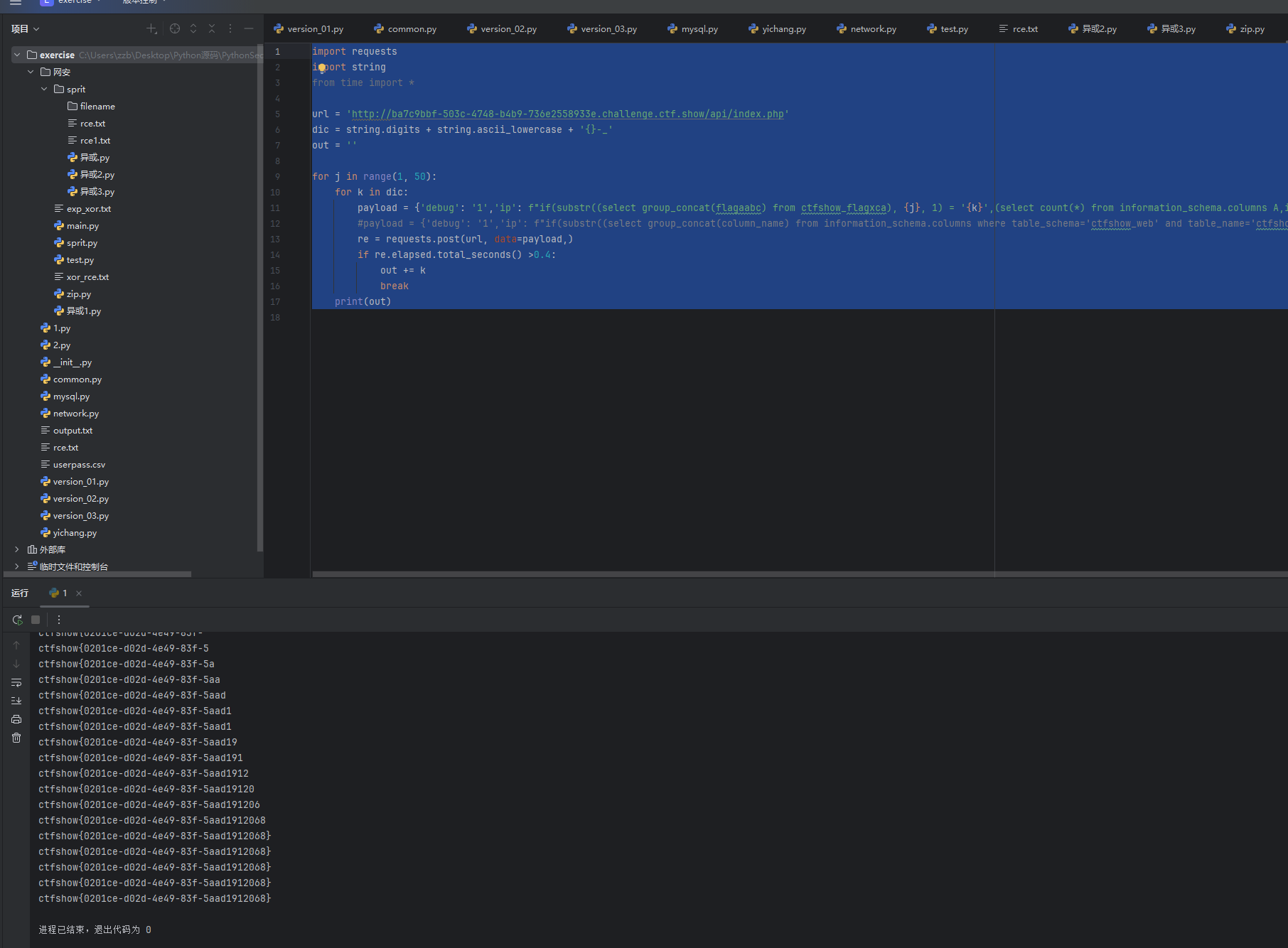Viewport: 1288px width, 948px height.
Task: Switch to version_01.py editor tab
Action: point(308,29)
